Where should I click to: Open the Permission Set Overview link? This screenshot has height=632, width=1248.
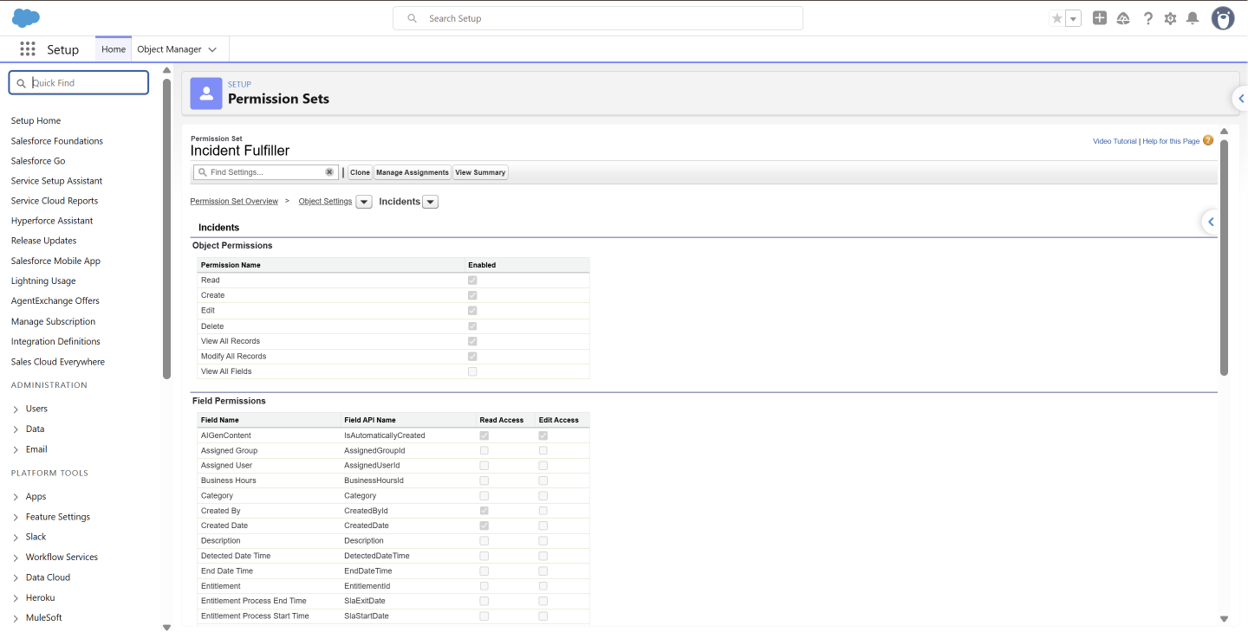point(234,201)
